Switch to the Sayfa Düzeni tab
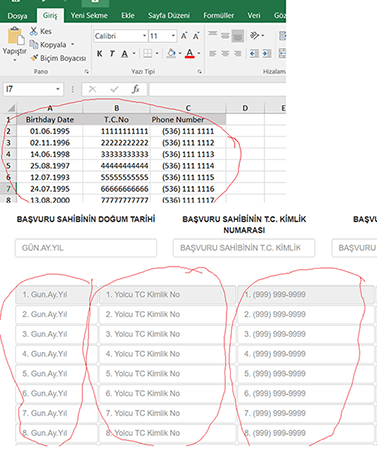 tap(169, 15)
